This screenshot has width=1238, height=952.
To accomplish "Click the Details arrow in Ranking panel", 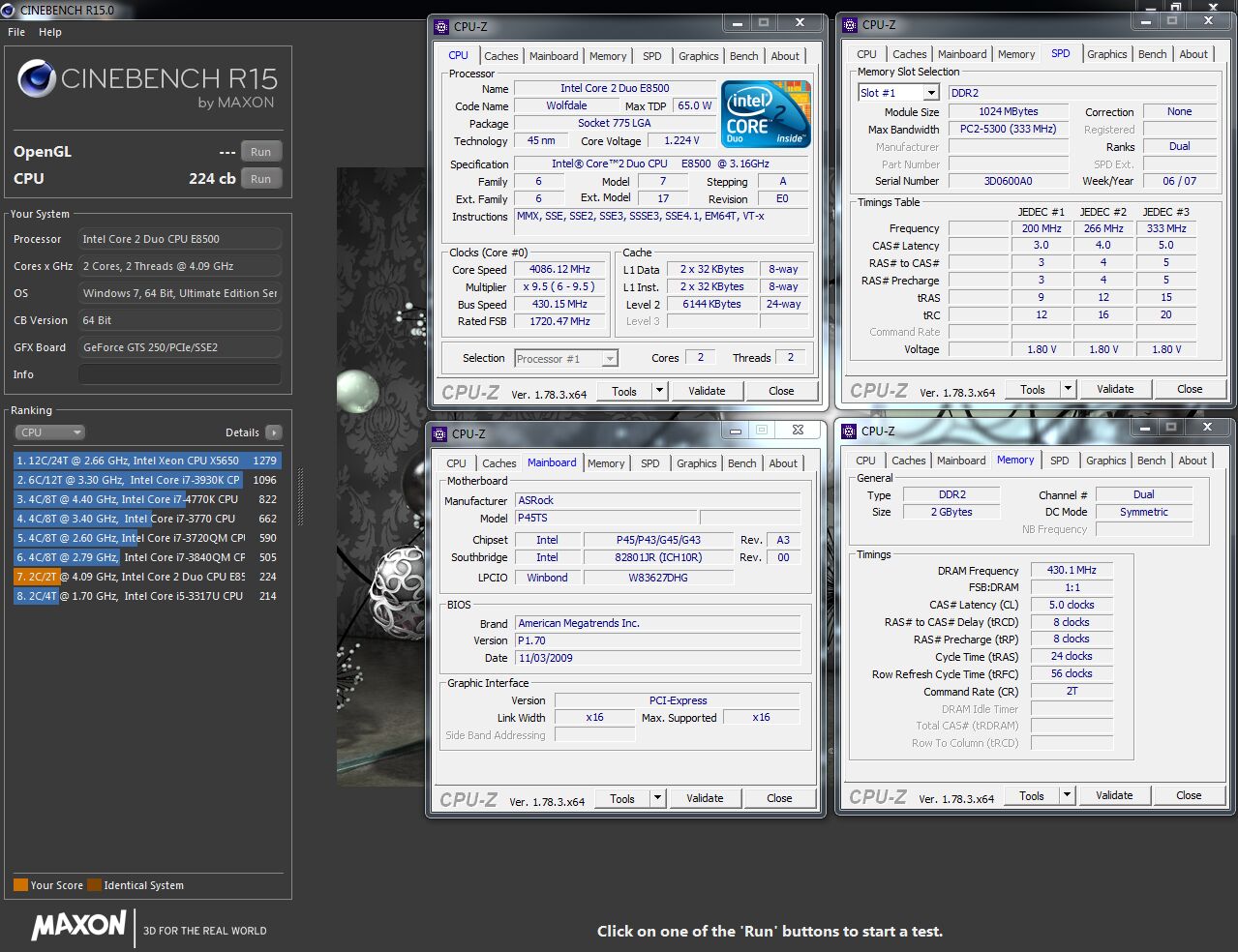I will (x=274, y=432).
